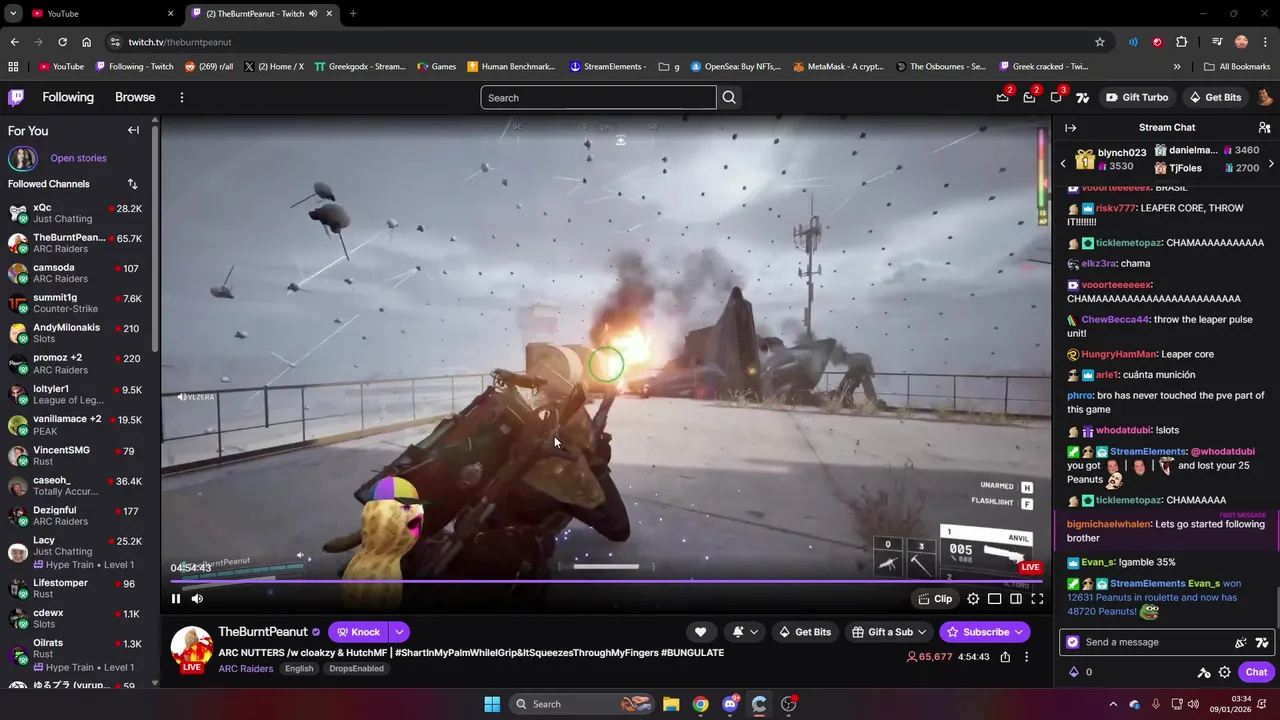Enter fullscreen on the player
The width and height of the screenshot is (1280, 720).
point(1037,599)
